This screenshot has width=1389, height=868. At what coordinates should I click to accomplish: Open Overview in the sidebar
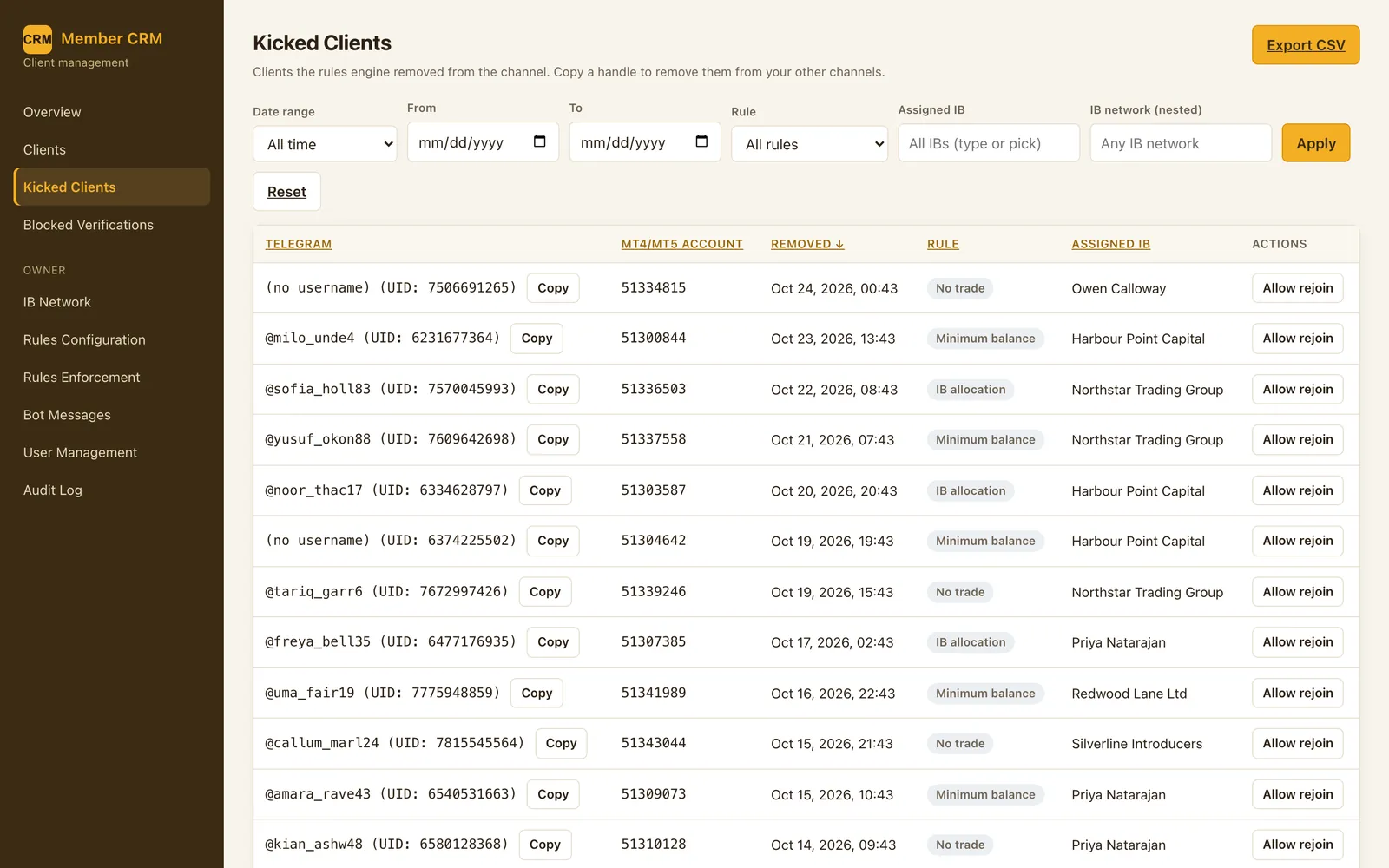click(112, 112)
